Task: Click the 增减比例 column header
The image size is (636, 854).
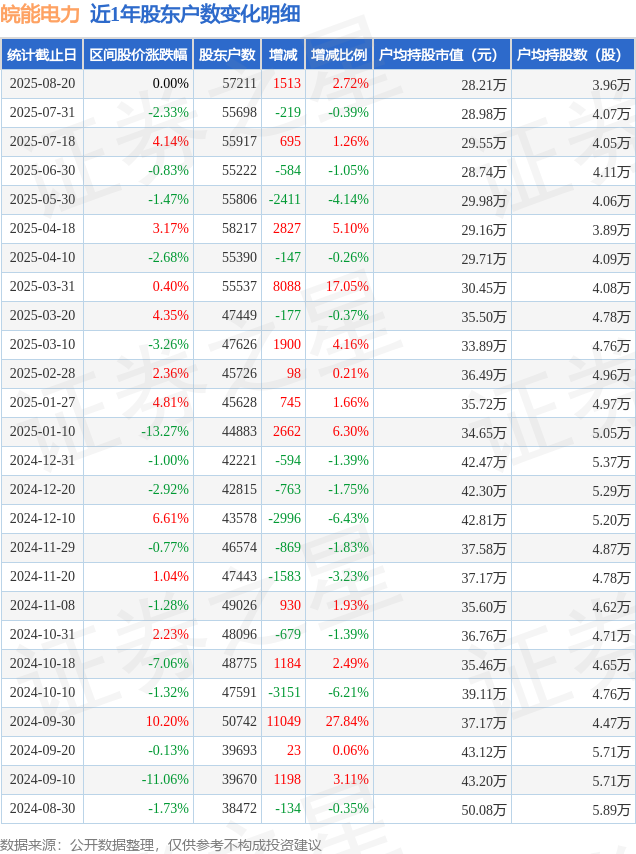Action: [339, 54]
